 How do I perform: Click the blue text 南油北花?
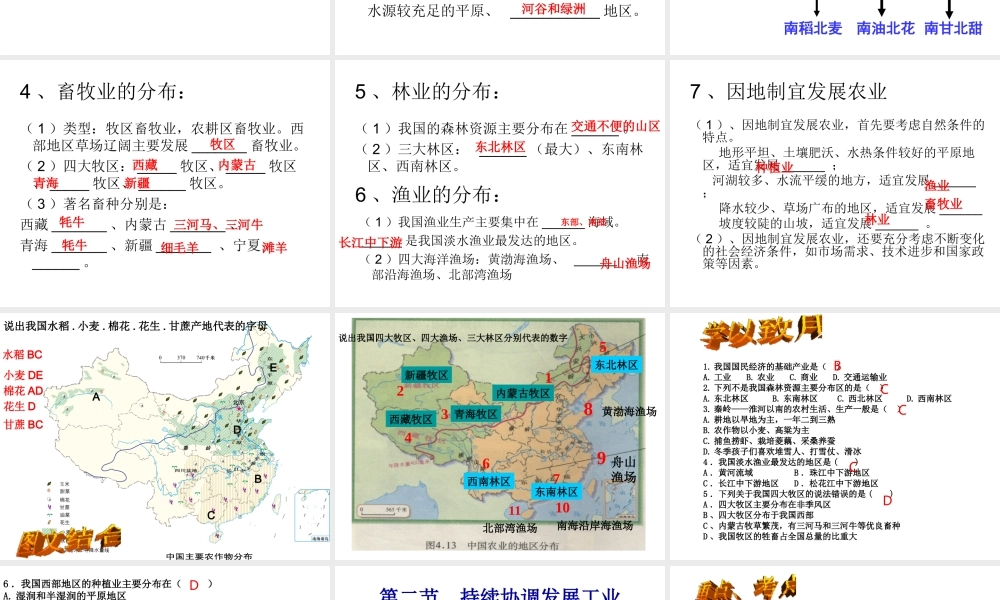885,28
